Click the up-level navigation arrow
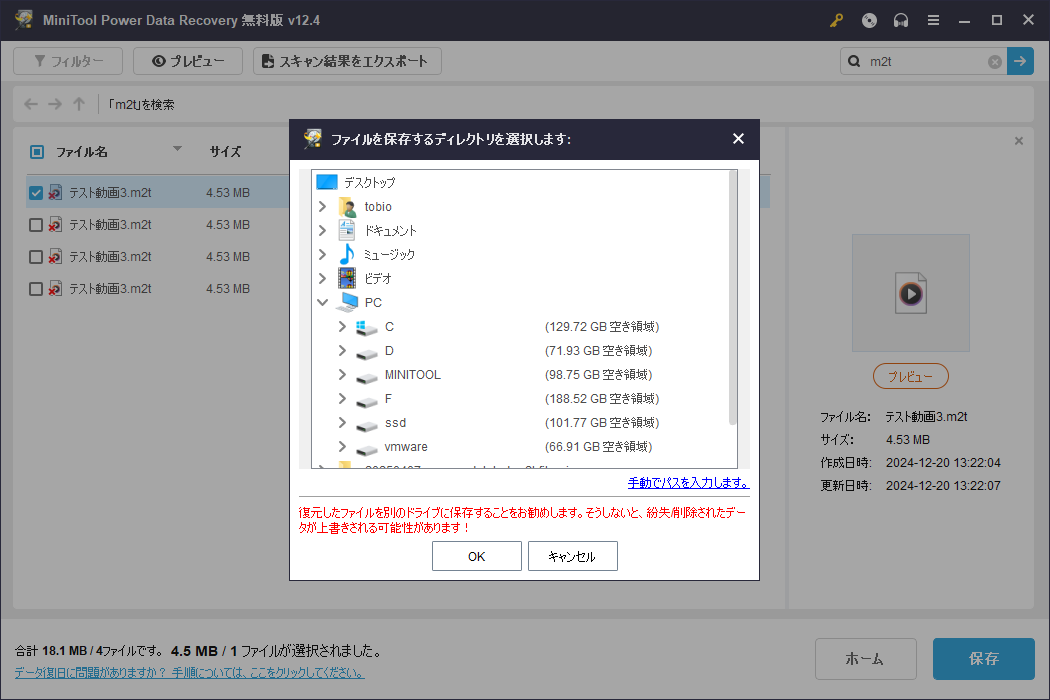 (79, 104)
